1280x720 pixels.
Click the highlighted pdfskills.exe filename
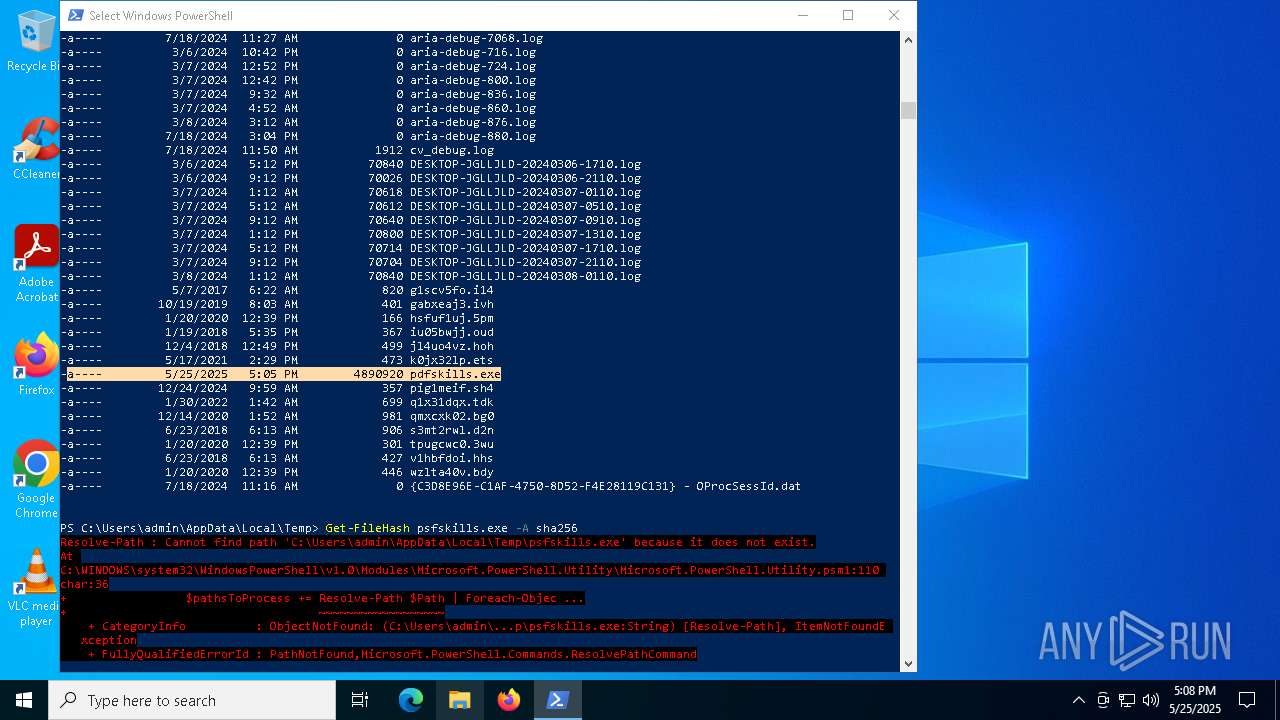(455, 374)
